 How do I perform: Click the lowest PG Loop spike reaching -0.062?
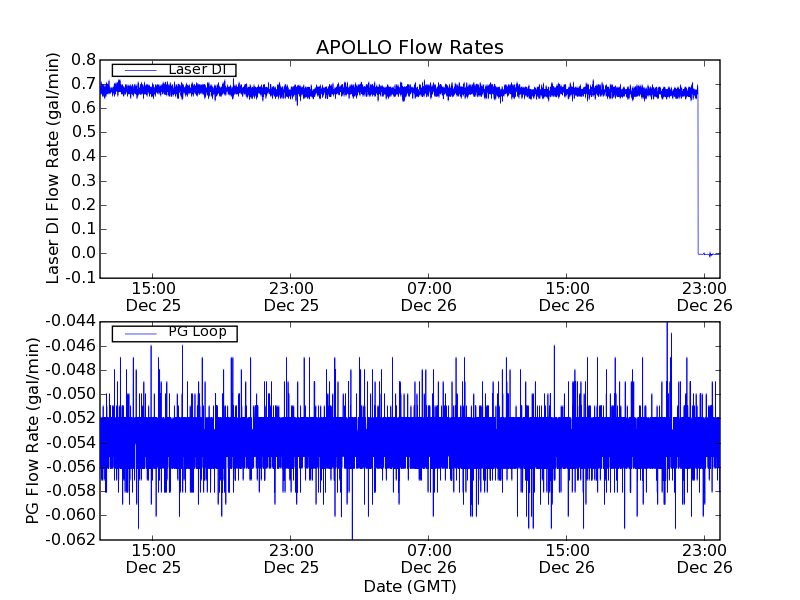[352, 535]
